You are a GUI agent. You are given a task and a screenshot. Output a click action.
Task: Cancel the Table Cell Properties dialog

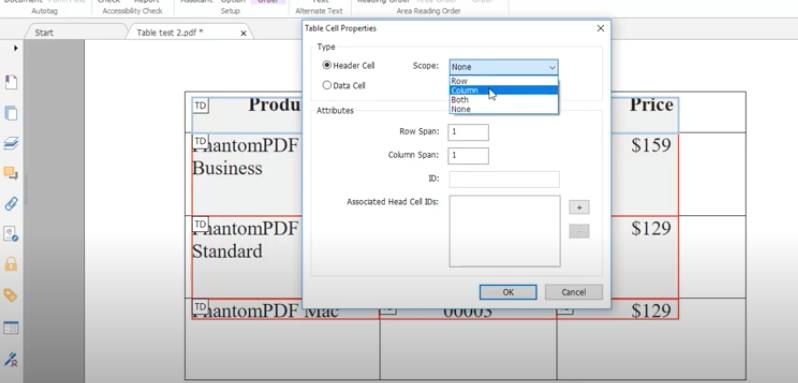(x=574, y=292)
